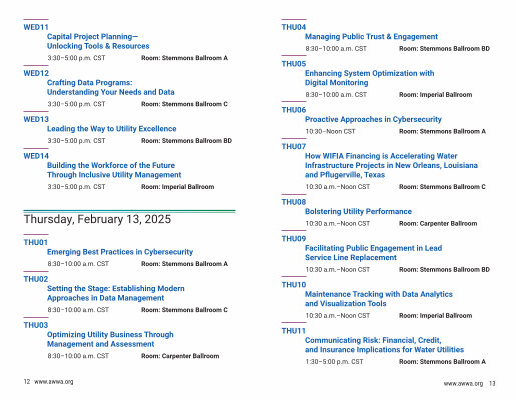Open Leading the Way to Utility Excellence

point(112,129)
